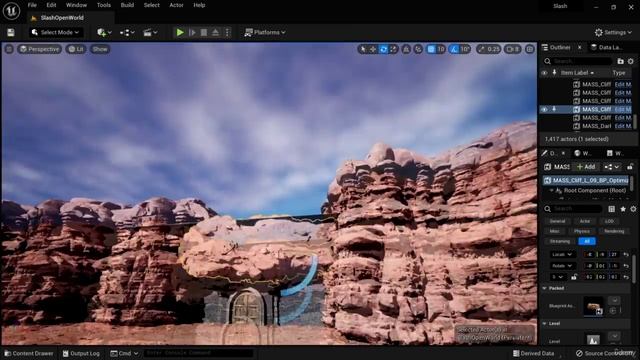Open the quick add content dropdown
This screenshot has width=640, height=360.
click(x=104, y=32)
